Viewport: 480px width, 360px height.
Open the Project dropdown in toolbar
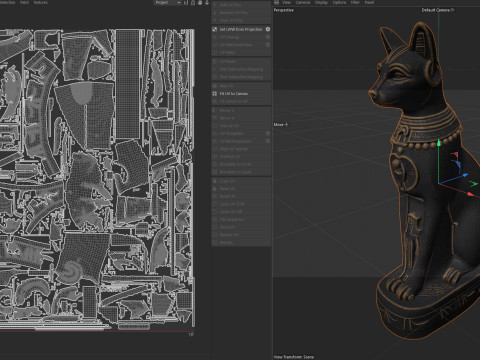tap(168, 3)
